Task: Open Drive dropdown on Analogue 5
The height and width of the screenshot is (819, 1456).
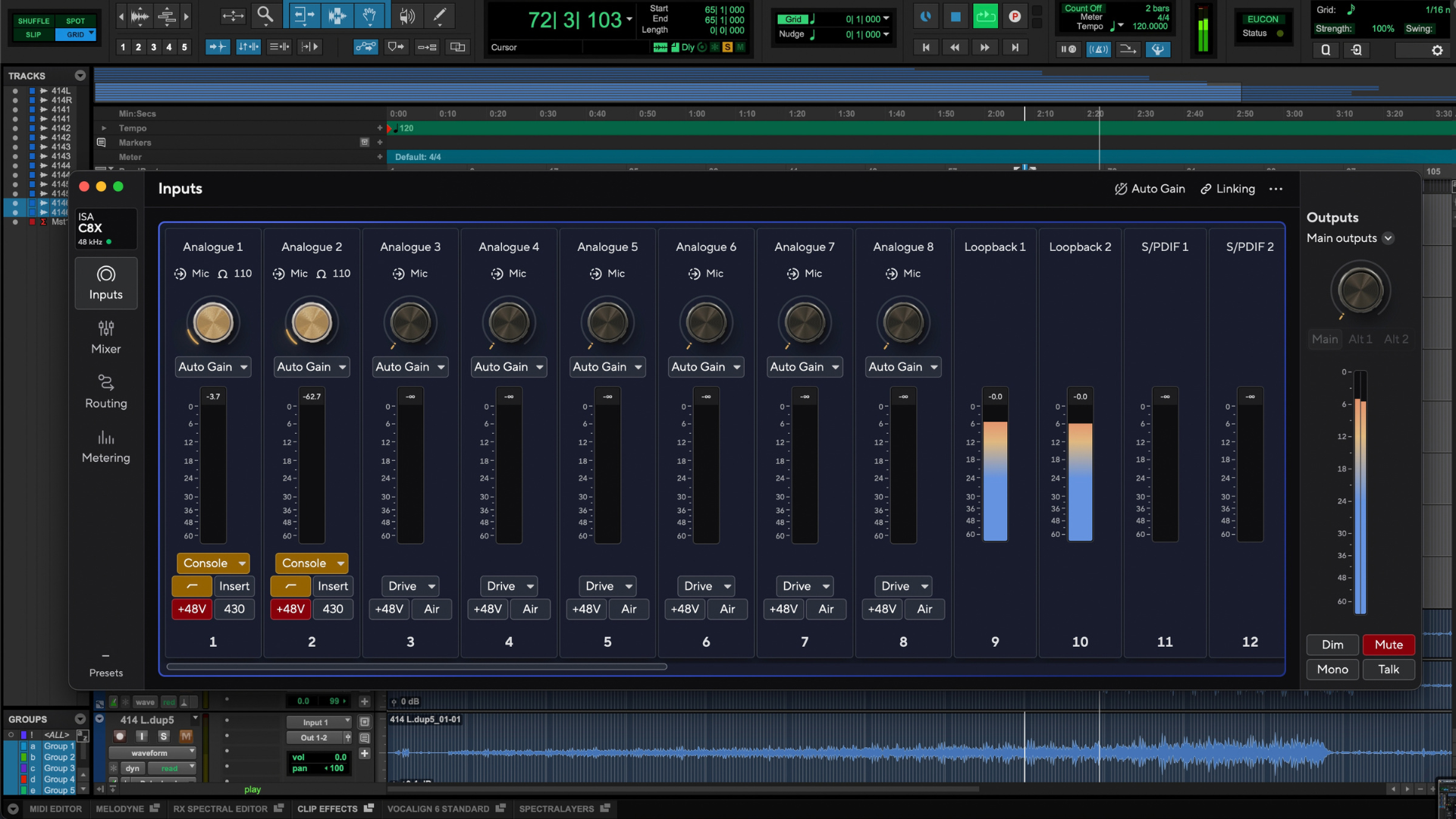Action: coord(607,586)
